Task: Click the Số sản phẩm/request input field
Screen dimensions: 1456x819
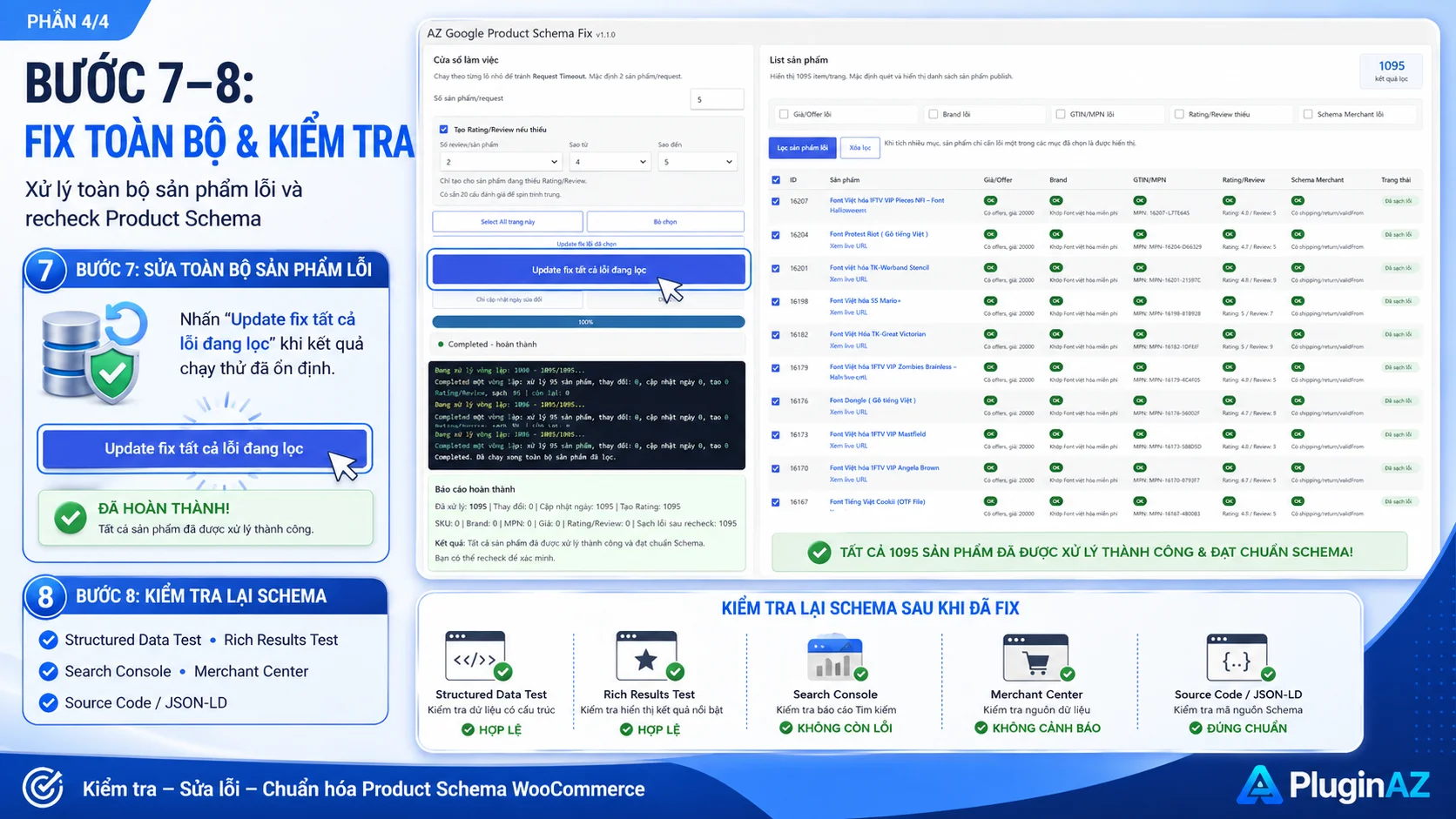Action: tap(718, 99)
